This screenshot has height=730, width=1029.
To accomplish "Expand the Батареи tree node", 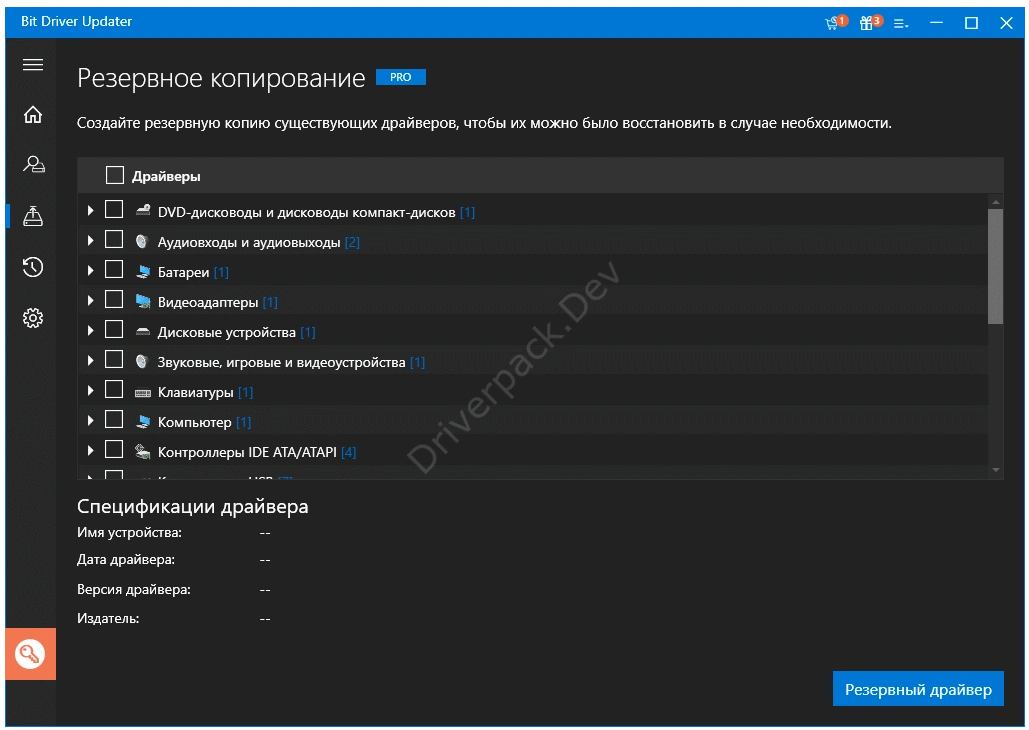I will 91,270.
